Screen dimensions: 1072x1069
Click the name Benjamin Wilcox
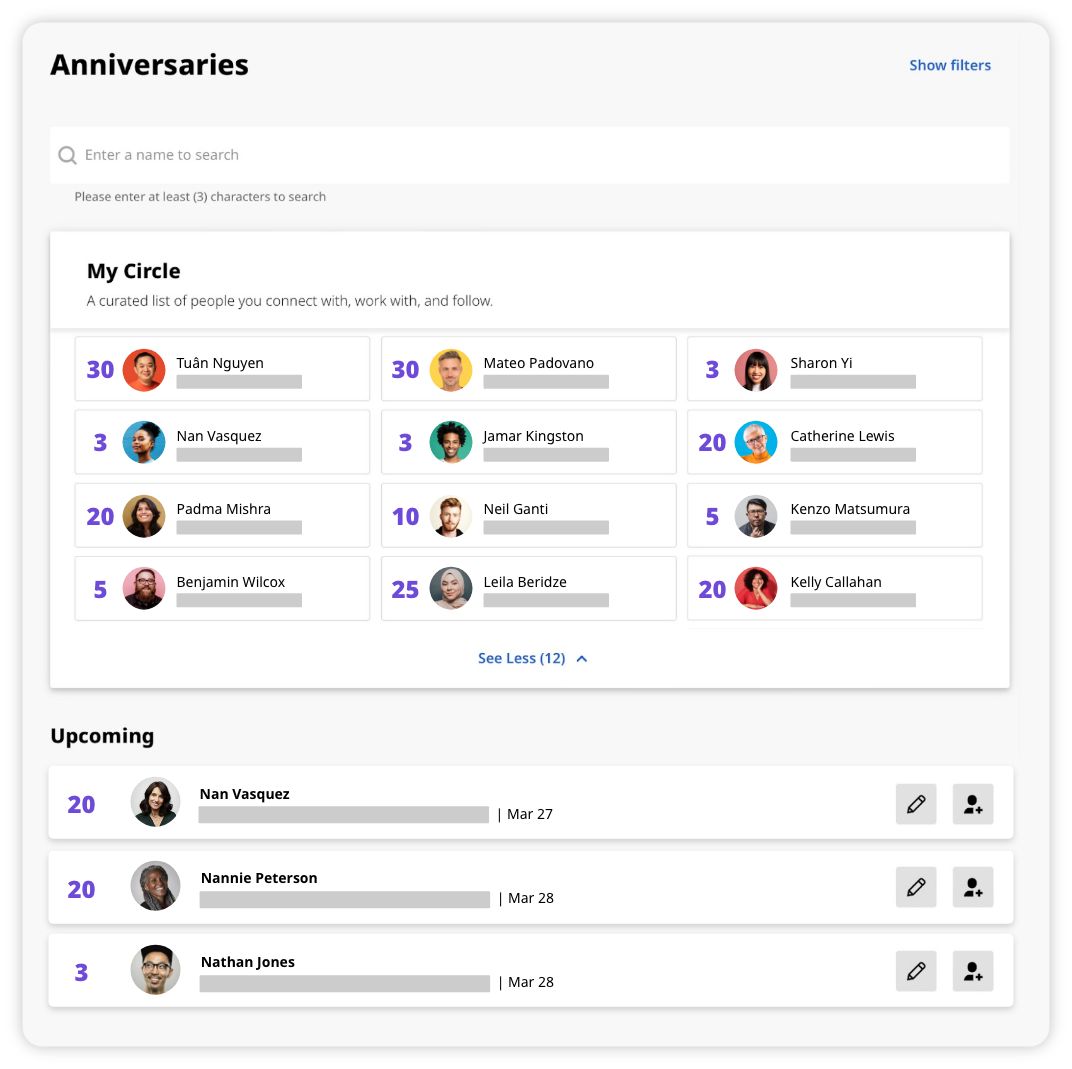point(230,582)
